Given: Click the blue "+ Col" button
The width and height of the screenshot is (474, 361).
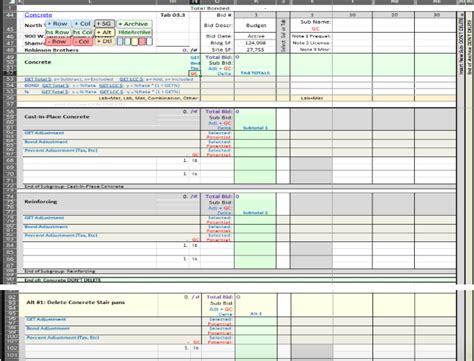Looking at the screenshot, I should pyautogui.click(x=82, y=24).
